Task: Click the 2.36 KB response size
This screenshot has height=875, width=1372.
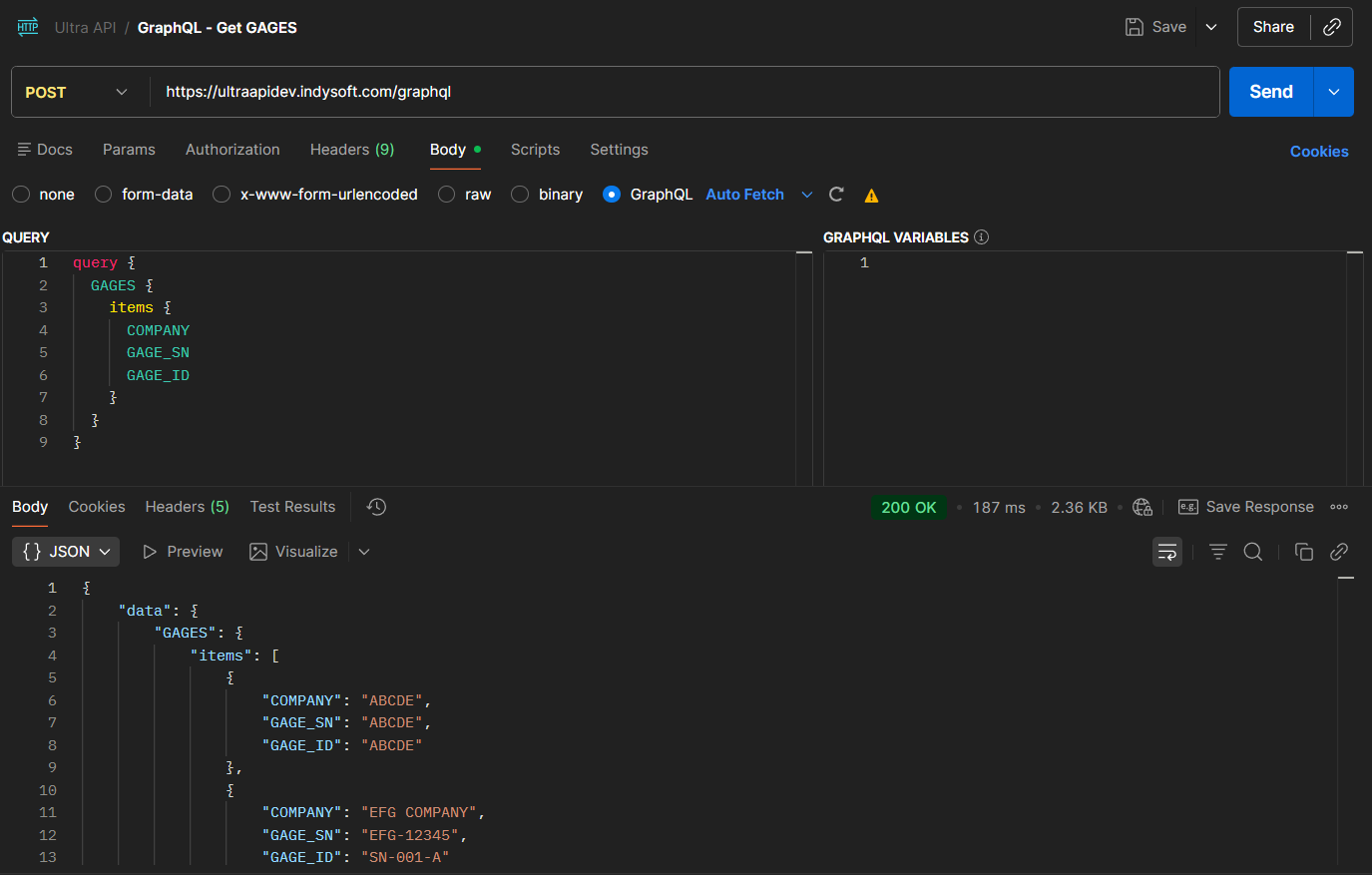Action: point(1079,508)
